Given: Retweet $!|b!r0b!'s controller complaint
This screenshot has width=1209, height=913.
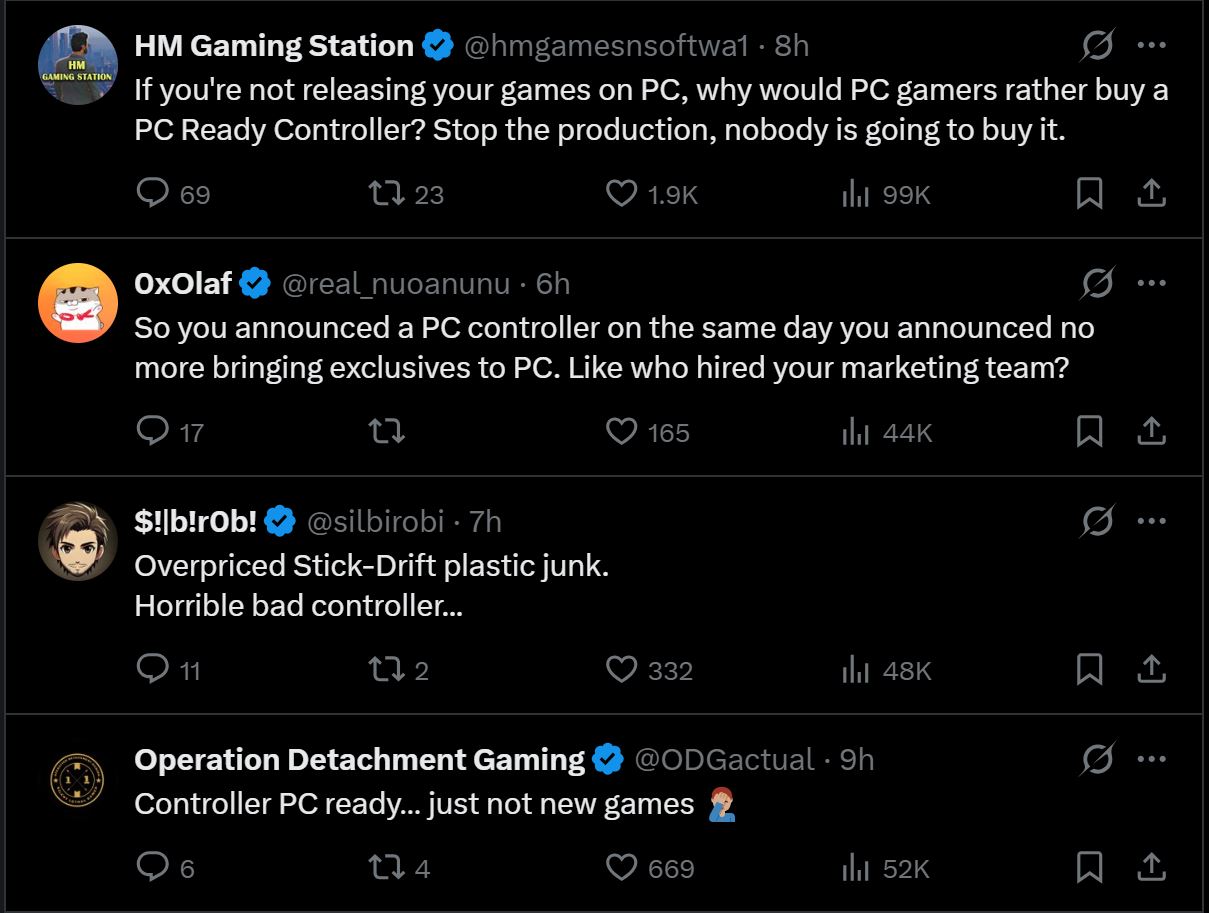Looking at the screenshot, I should (385, 670).
